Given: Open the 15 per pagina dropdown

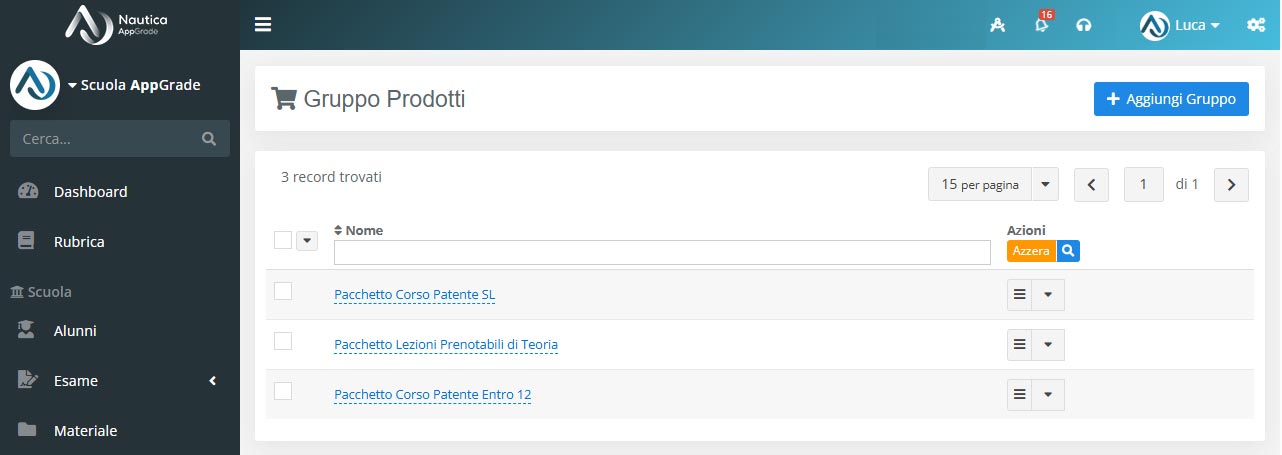Looking at the screenshot, I should click(1044, 185).
